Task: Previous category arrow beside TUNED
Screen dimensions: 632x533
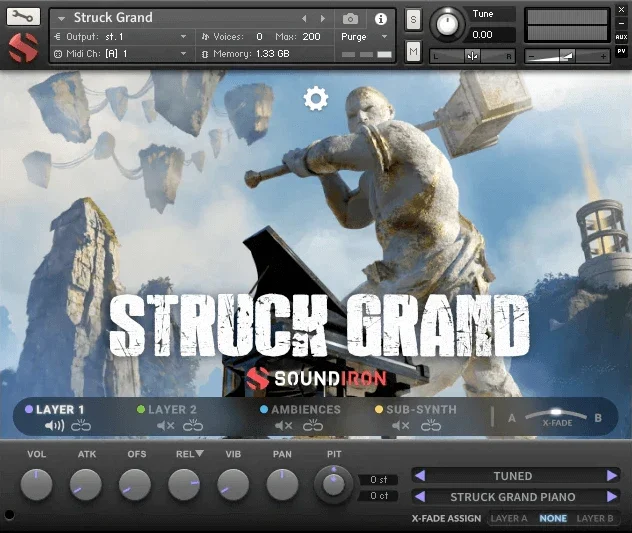Action: (x=420, y=476)
